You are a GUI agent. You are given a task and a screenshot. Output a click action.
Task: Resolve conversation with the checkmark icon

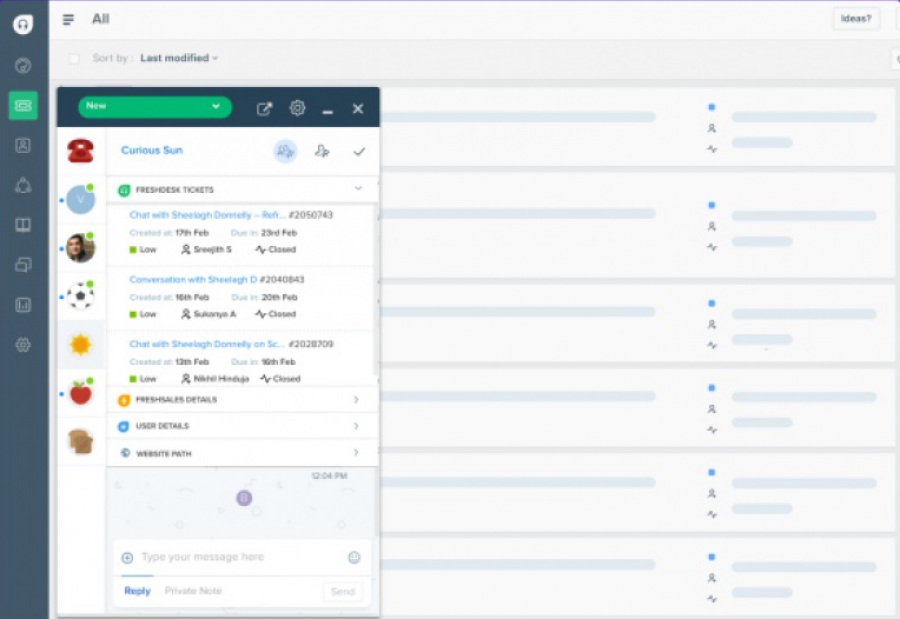(359, 152)
